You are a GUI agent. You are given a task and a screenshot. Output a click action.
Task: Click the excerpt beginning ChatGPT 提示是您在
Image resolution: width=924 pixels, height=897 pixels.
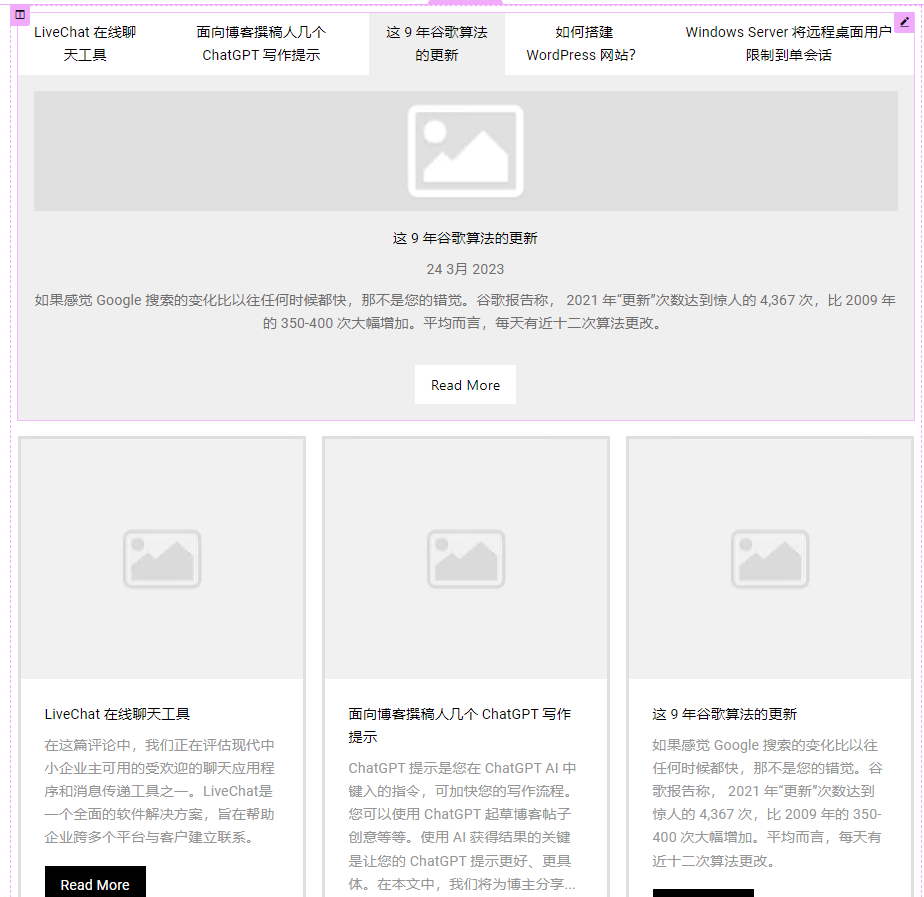462,826
